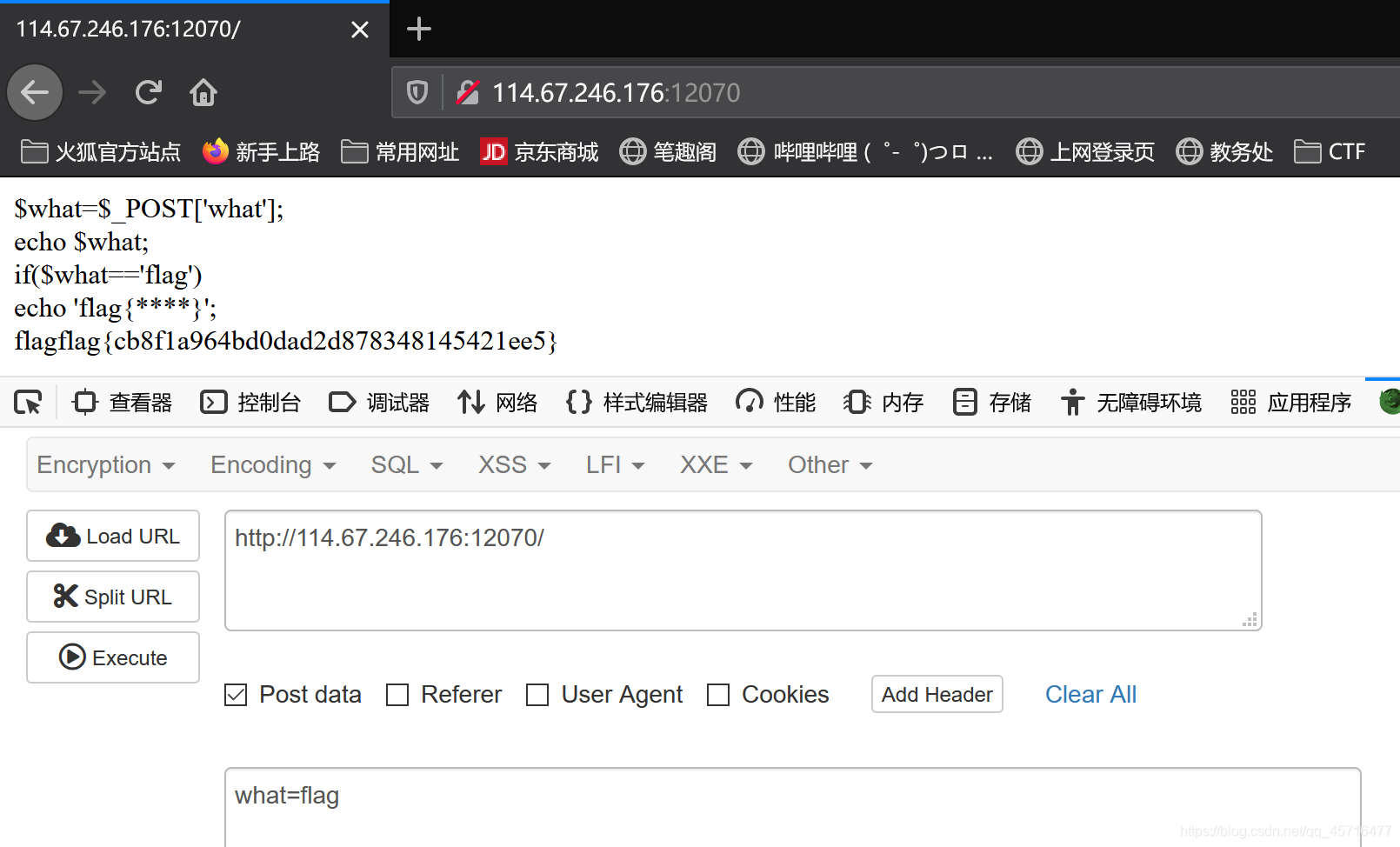This screenshot has height=847, width=1400.
Task: Expand the XXE dropdown menu
Action: (717, 465)
